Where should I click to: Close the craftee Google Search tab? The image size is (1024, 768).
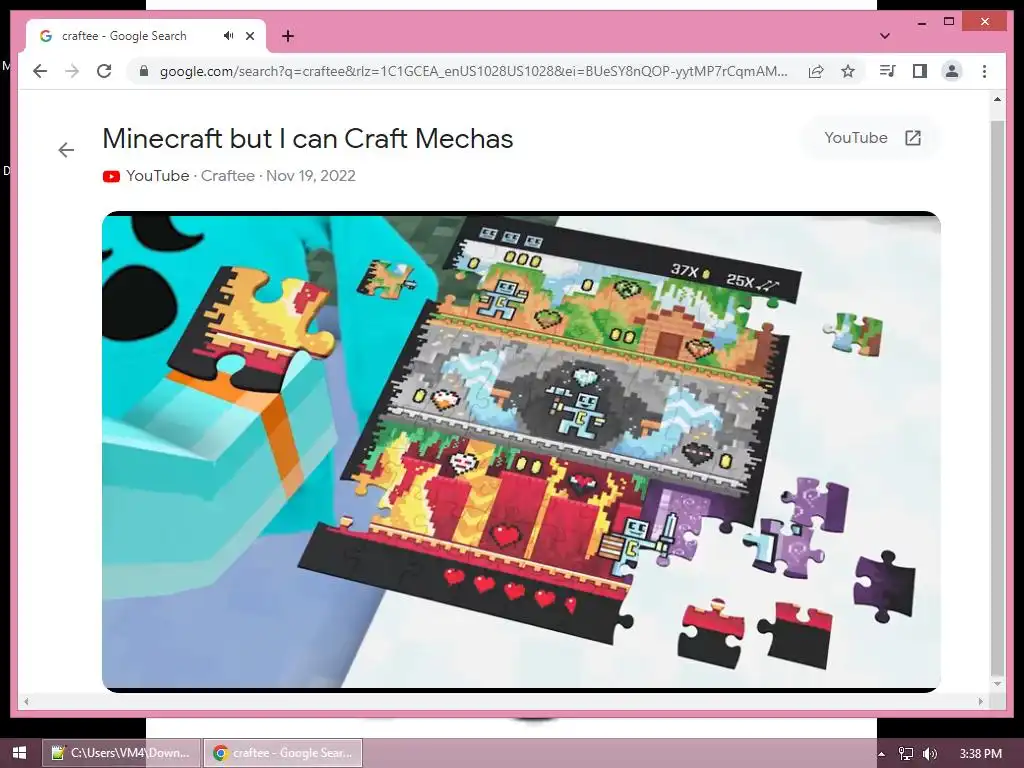(249, 36)
